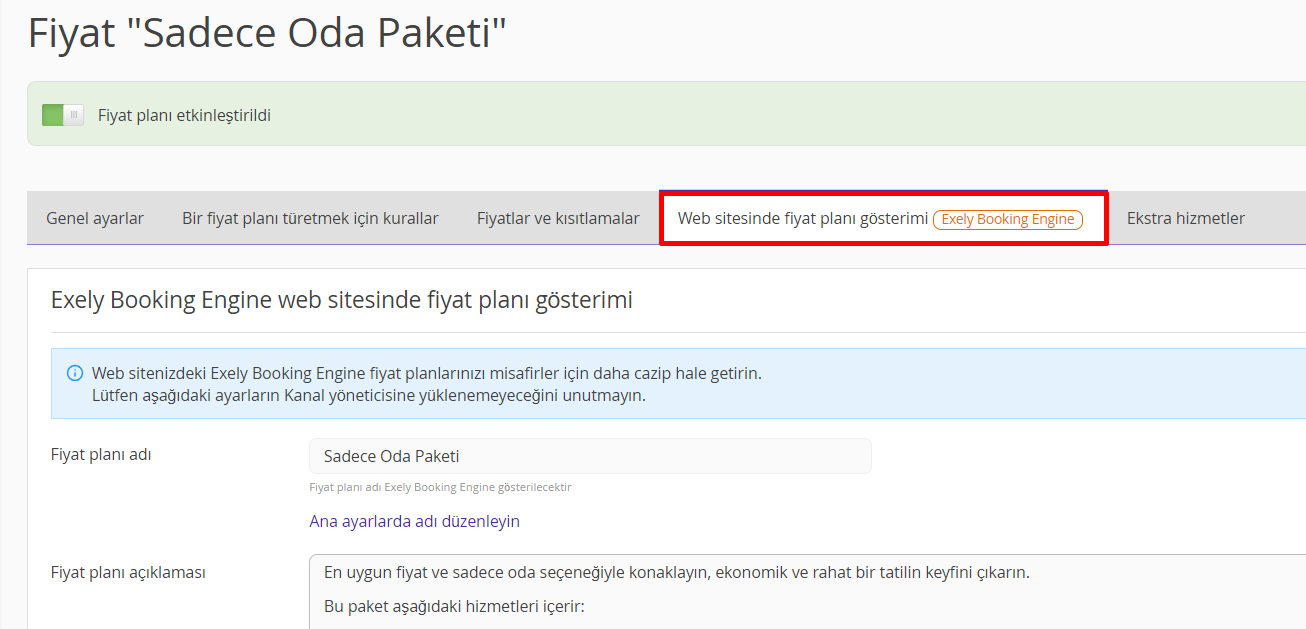Viewport: 1306px width, 629px height.
Task: Open the Fiyatlar ve kısıtlamalar tab
Action: 558,218
